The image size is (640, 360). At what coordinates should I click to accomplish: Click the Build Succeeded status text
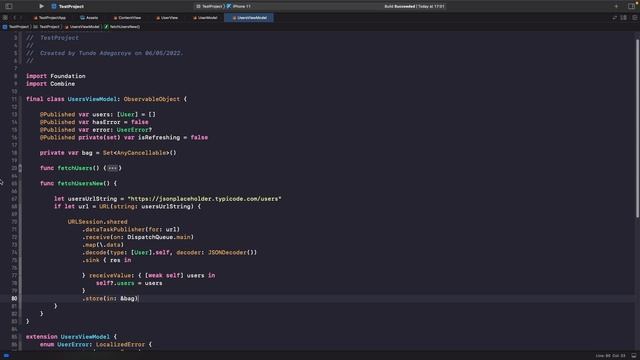tap(414, 6)
